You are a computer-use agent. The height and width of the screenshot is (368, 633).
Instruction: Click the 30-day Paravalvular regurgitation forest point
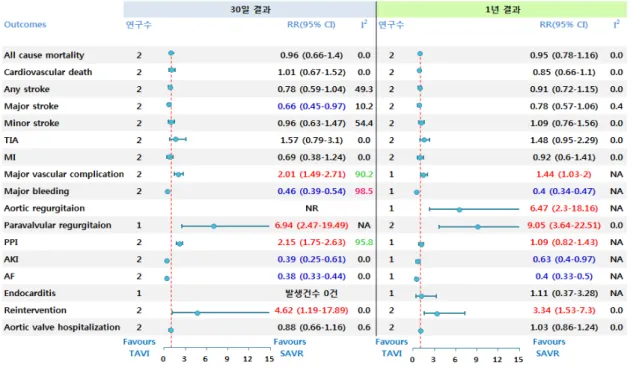pos(214,226)
